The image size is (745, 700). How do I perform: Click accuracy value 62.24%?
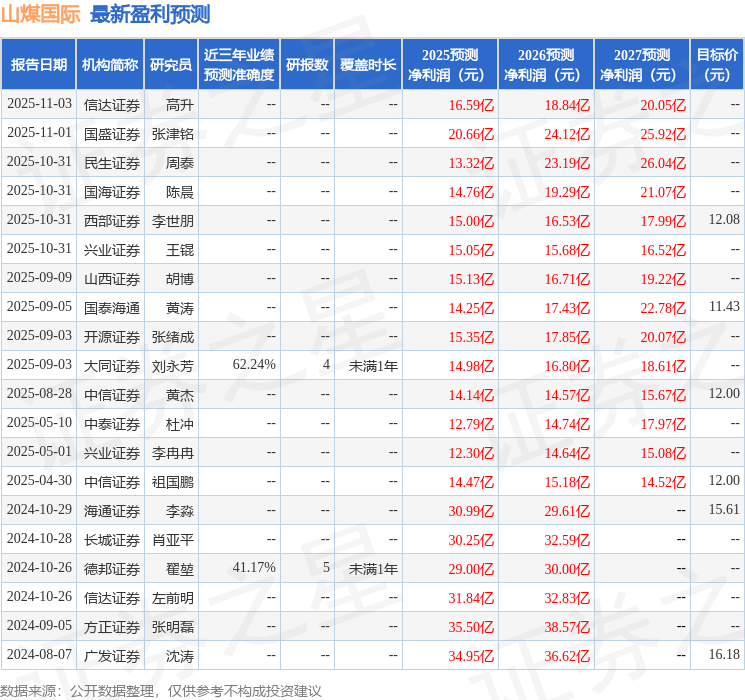pos(254,364)
